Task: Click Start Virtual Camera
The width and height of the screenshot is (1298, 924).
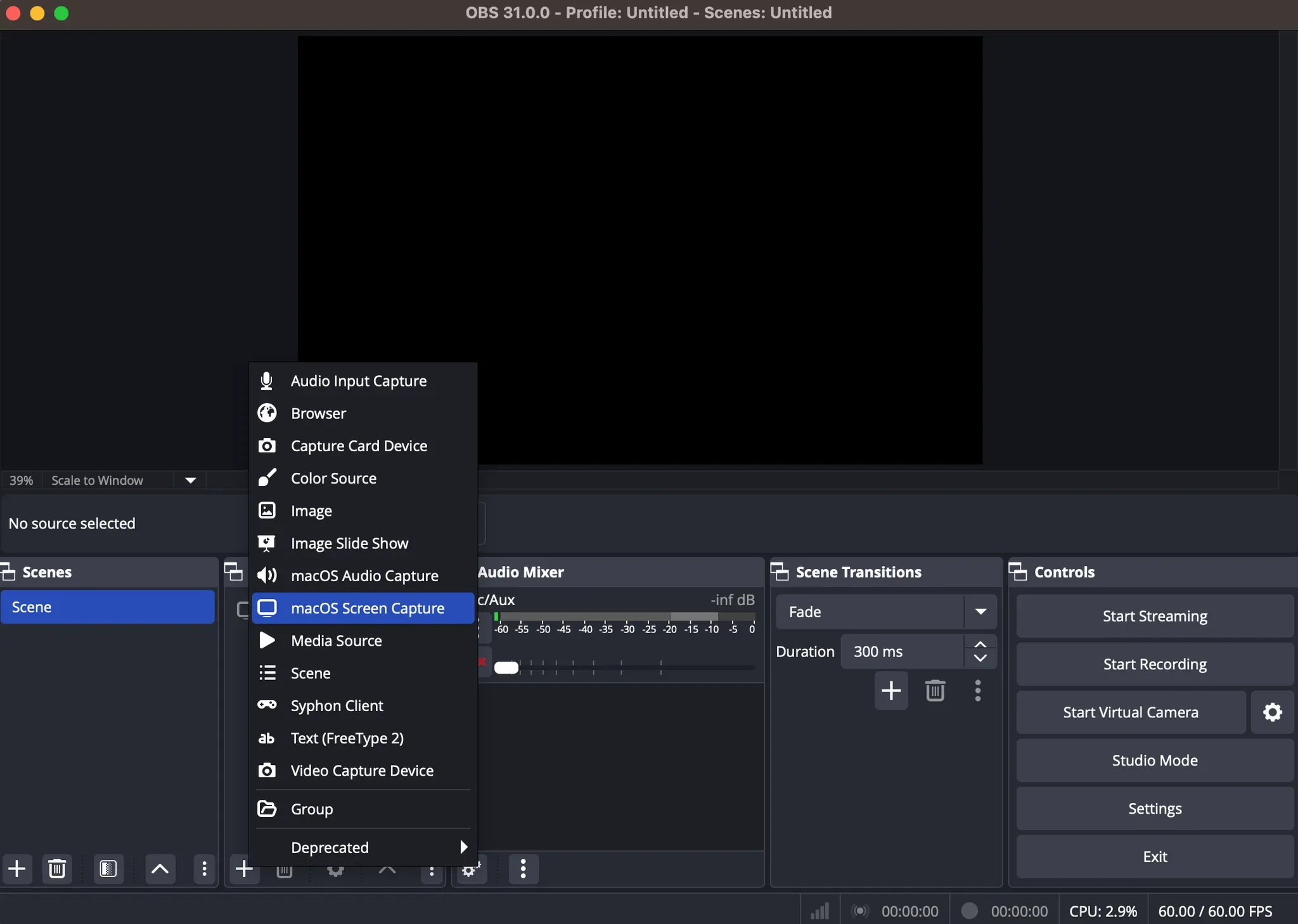Action: (1131, 712)
